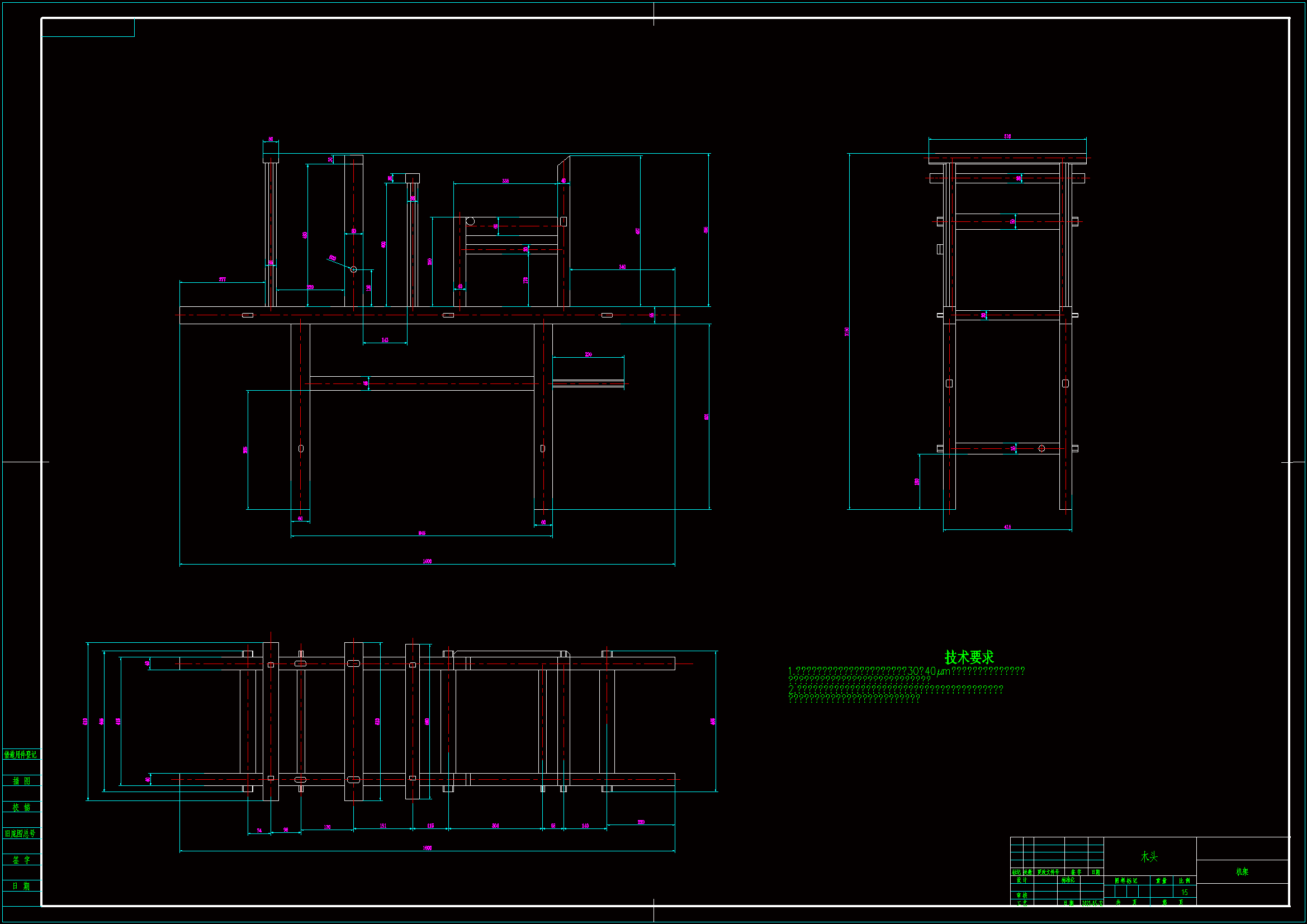
Task: Select the 旧底图总号 margin cell
Action: tap(21, 833)
